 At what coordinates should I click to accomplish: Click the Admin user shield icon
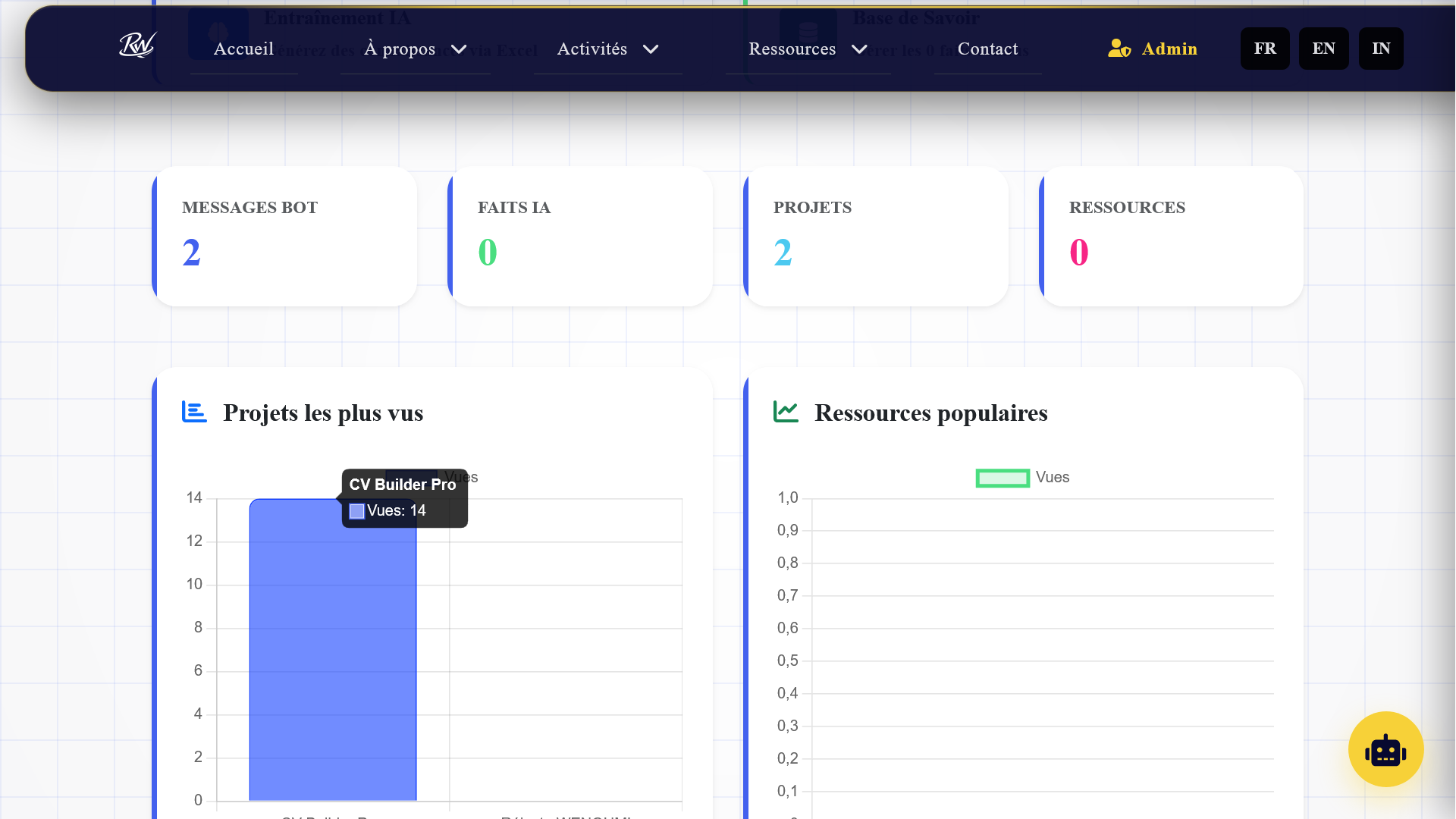[x=1119, y=49]
